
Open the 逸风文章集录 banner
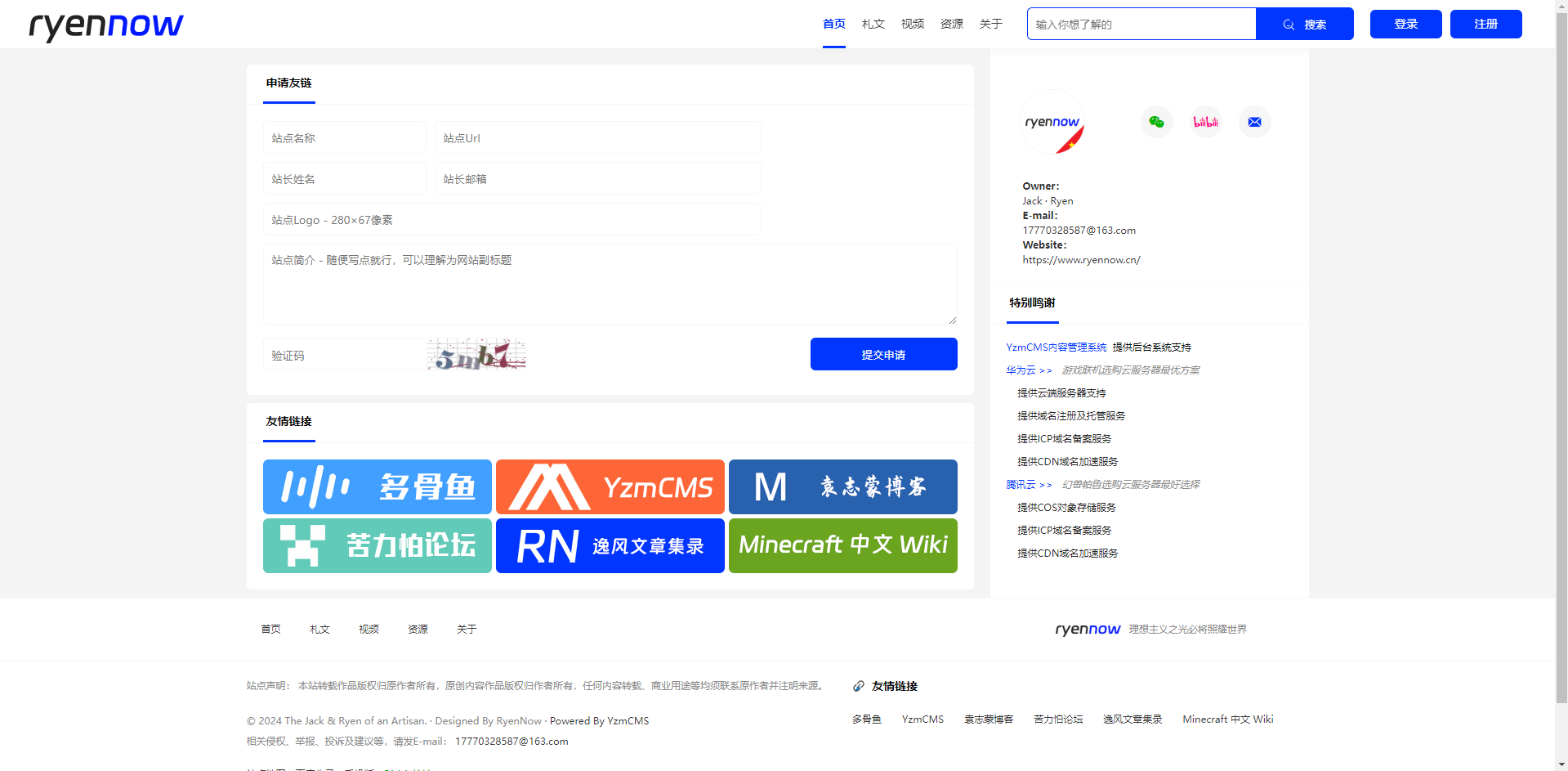610,545
